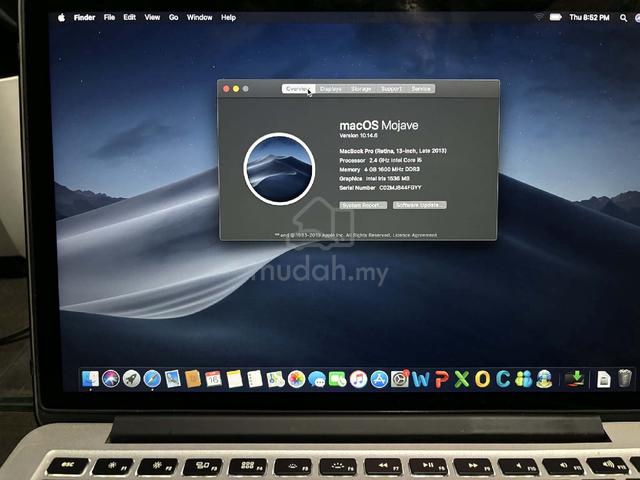
Task: Open Launchpad rocket icon
Action: pos(131,379)
